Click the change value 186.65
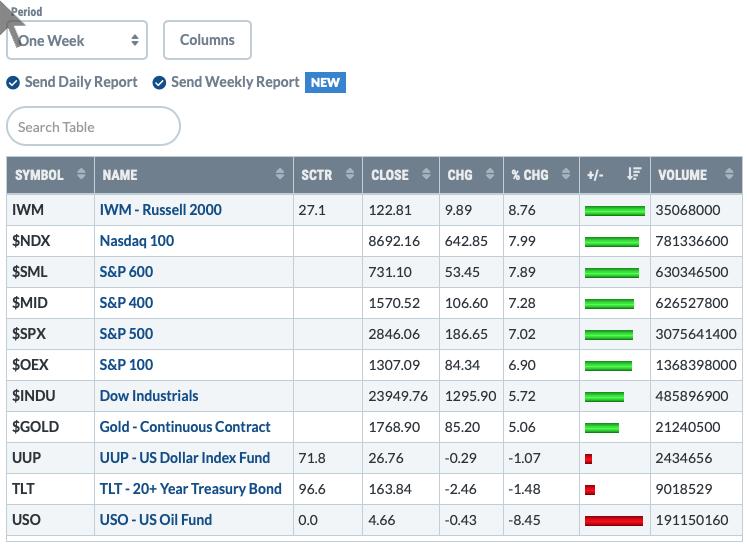The height and width of the screenshot is (546, 747). [x=466, y=334]
